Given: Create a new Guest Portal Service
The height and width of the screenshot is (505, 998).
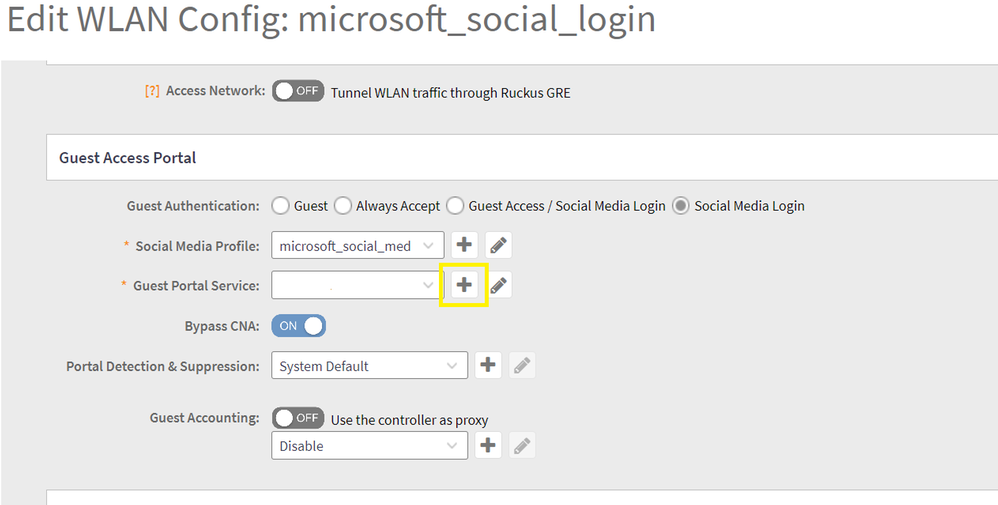Looking at the screenshot, I should 464,285.
